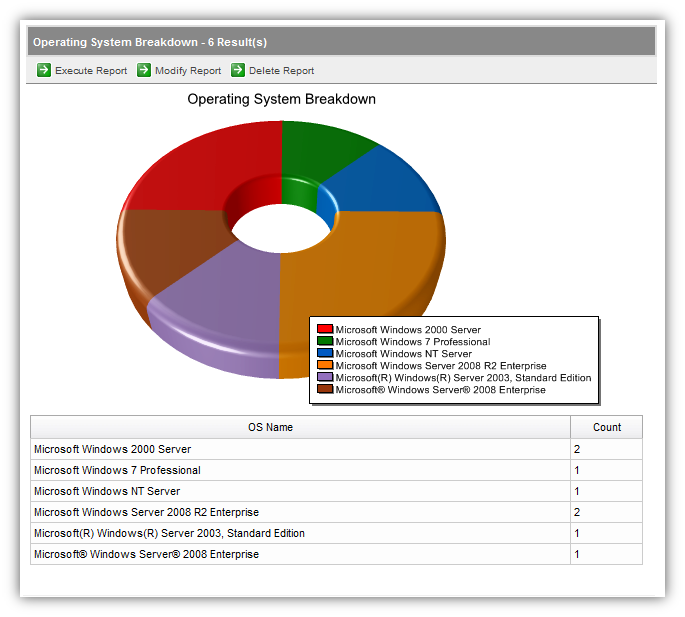The height and width of the screenshot is (617, 685).
Task: Click legend label Windows(R) Server 2003, Standard Edition
Action: [463, 378]
